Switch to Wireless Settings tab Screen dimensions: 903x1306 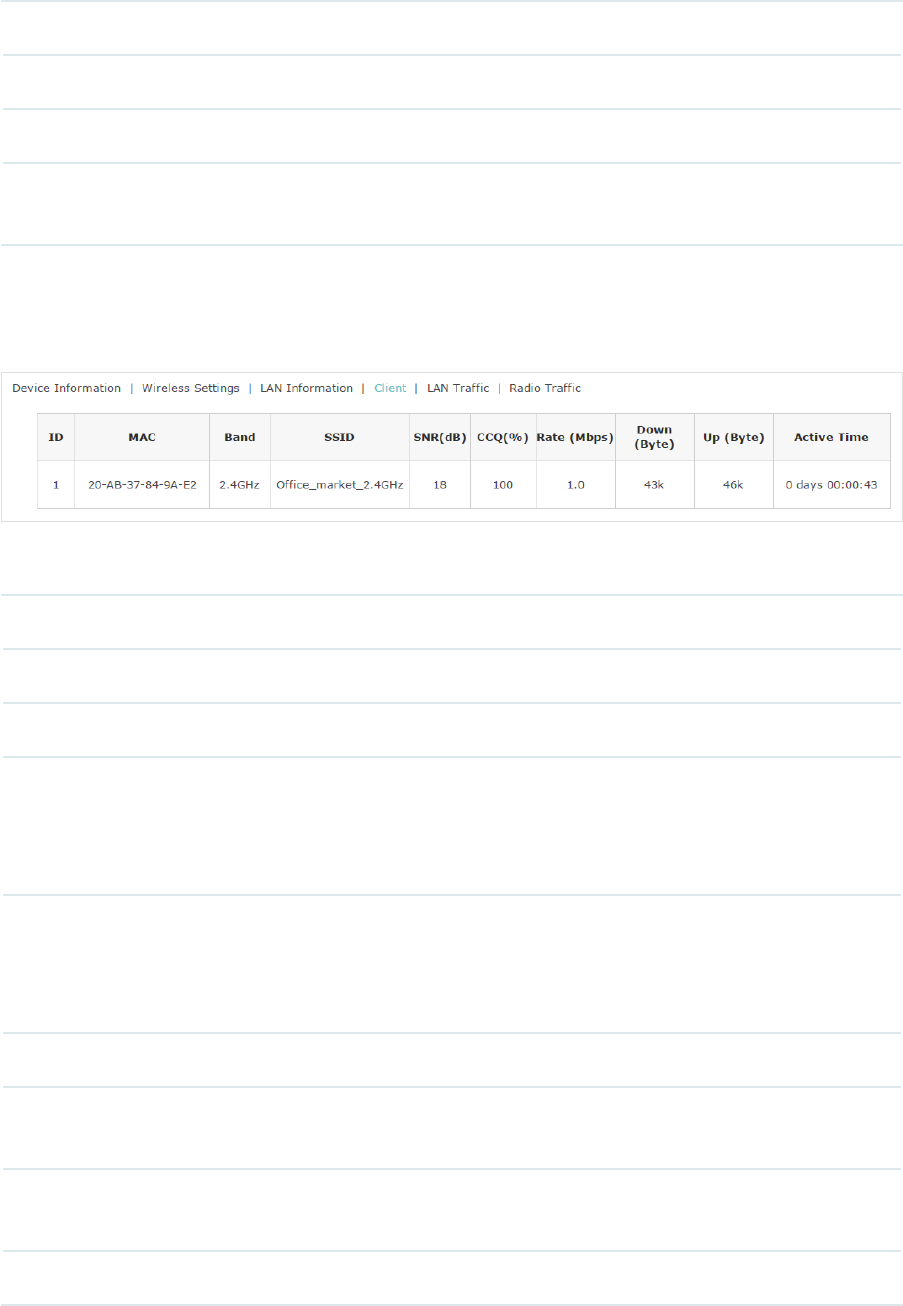click(x=190, y=388)
